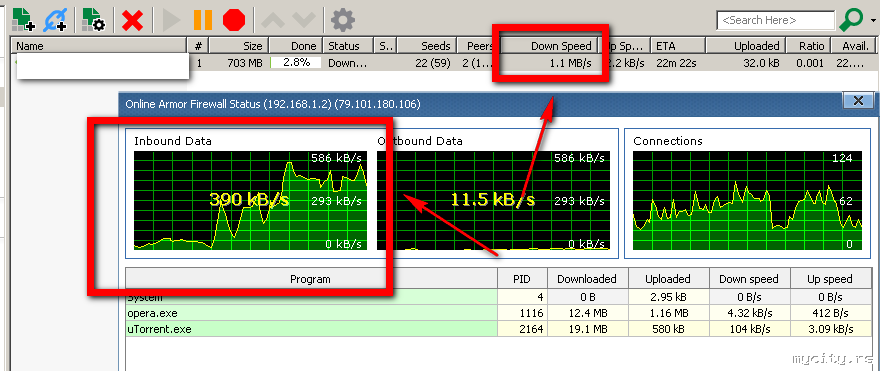Move torrent down the queue

point(304,21)
